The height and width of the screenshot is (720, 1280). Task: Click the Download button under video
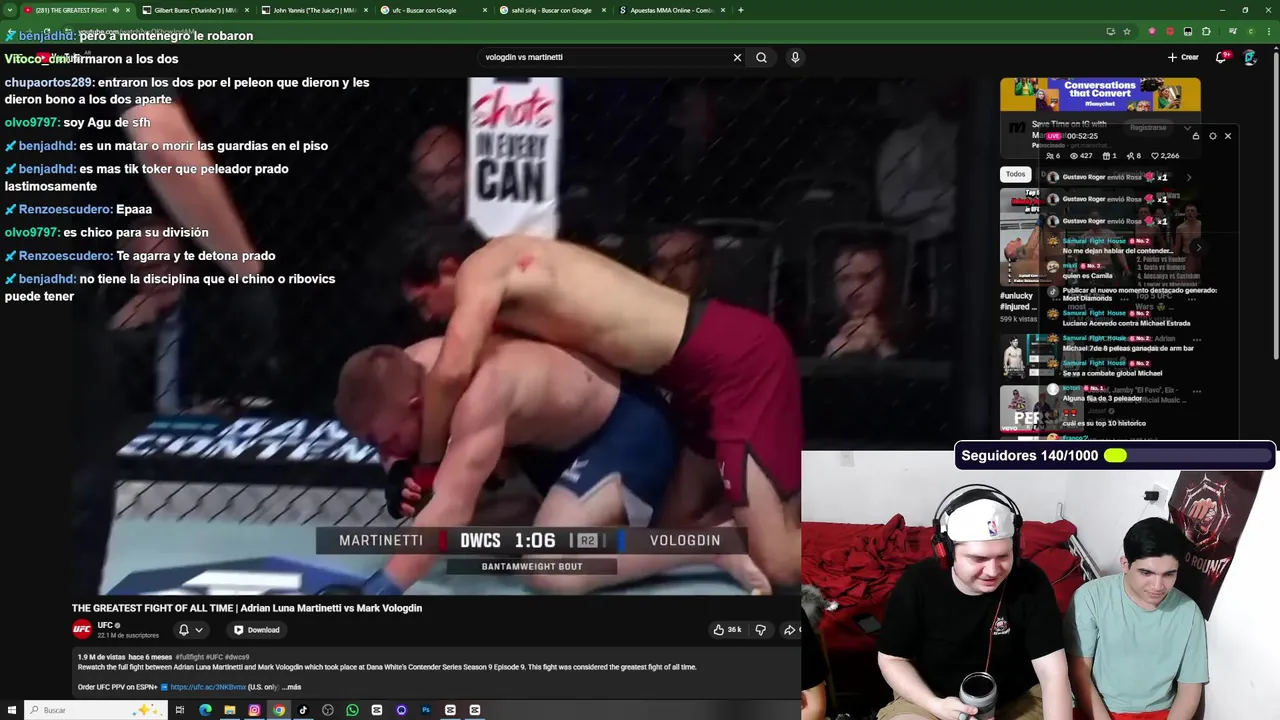tap(257, 630)
